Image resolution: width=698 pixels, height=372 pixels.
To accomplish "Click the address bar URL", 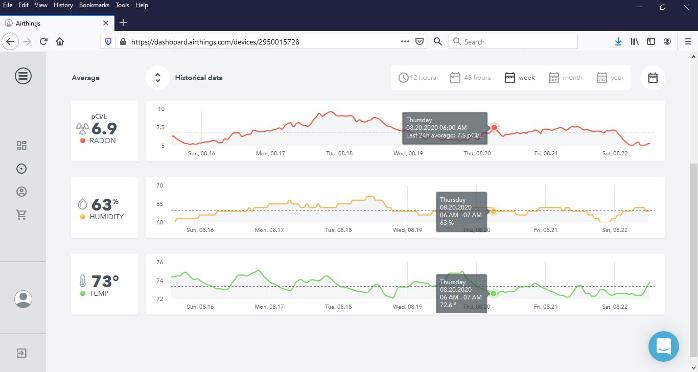I will 215,42.
